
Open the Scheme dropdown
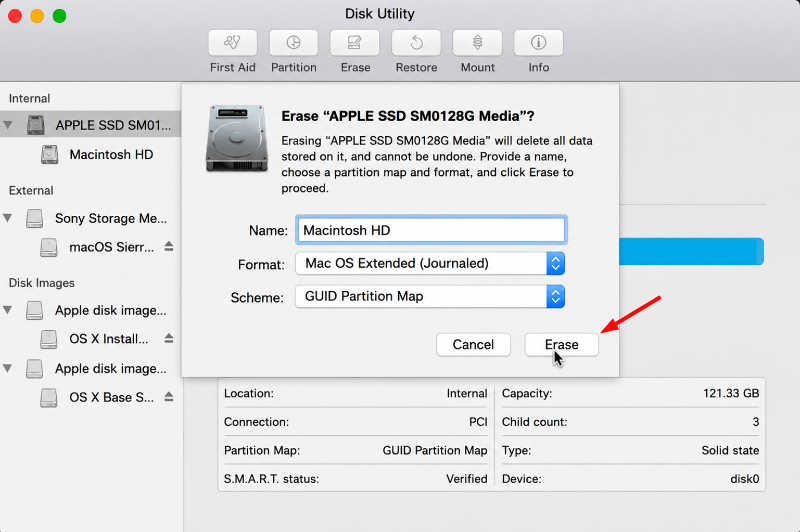430,296
